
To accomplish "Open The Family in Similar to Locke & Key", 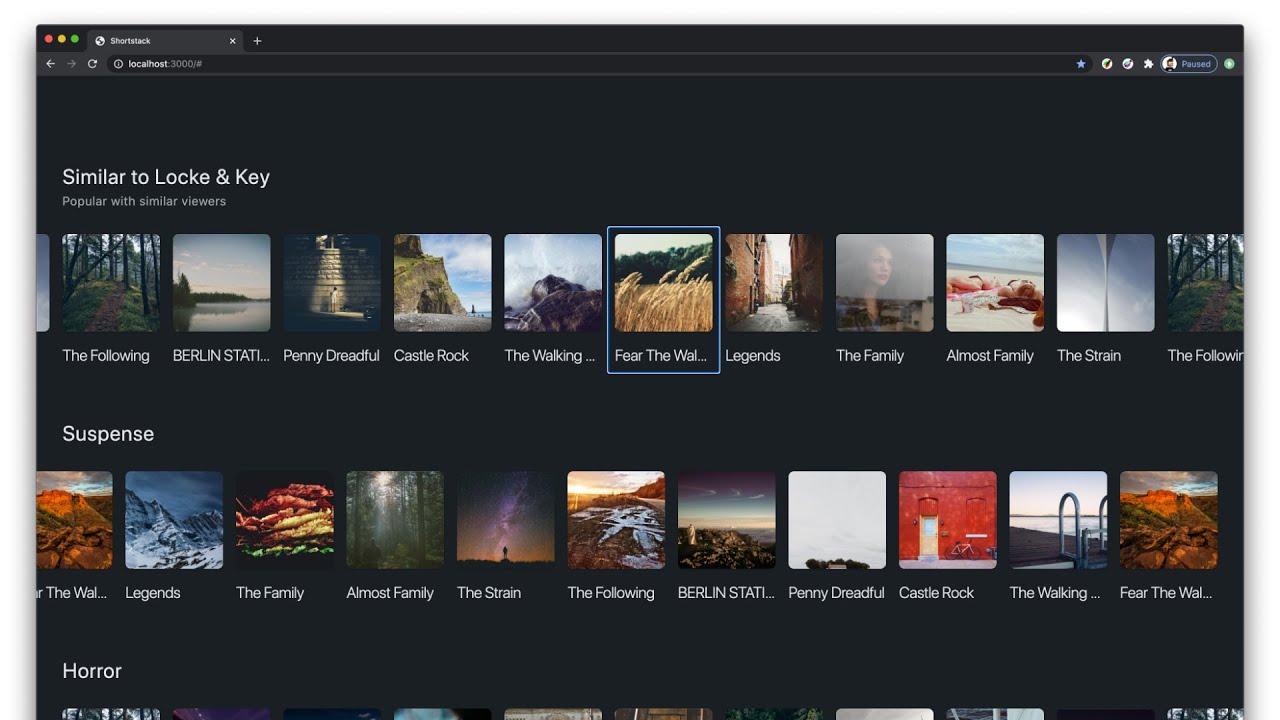I will click(x=884, y=300).
